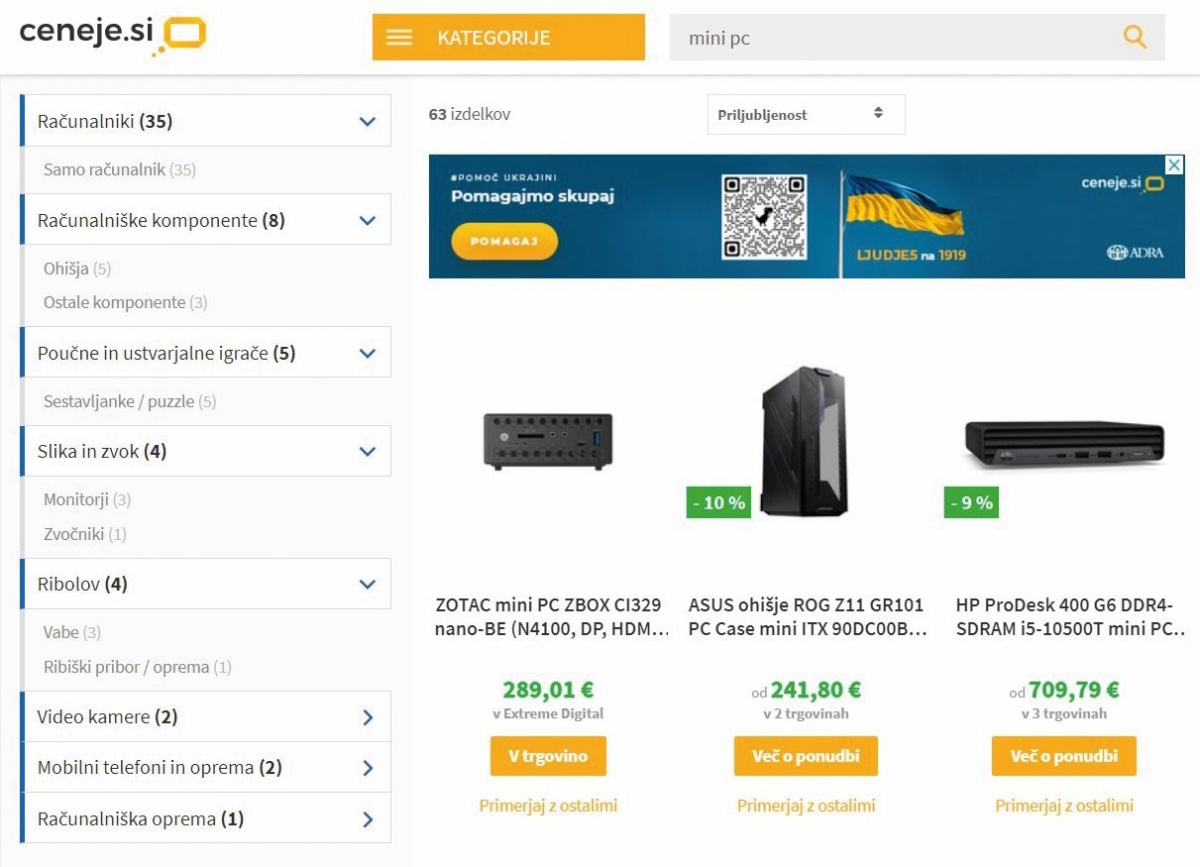1200x867 pixels.
Task: Expand the Računalniška oprema chevron
Action: click(x=367, y=819)
